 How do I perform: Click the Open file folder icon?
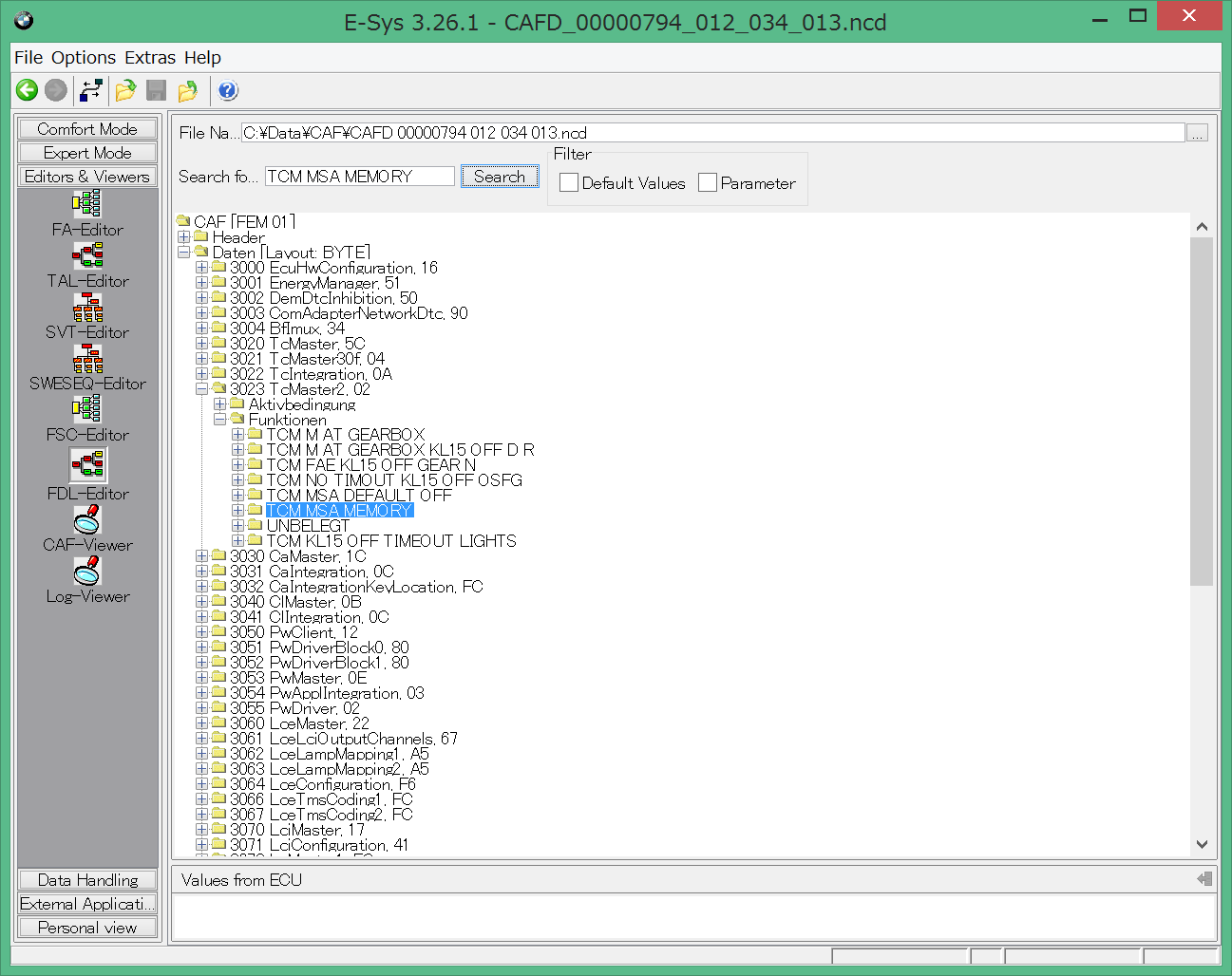coord(125,90)
